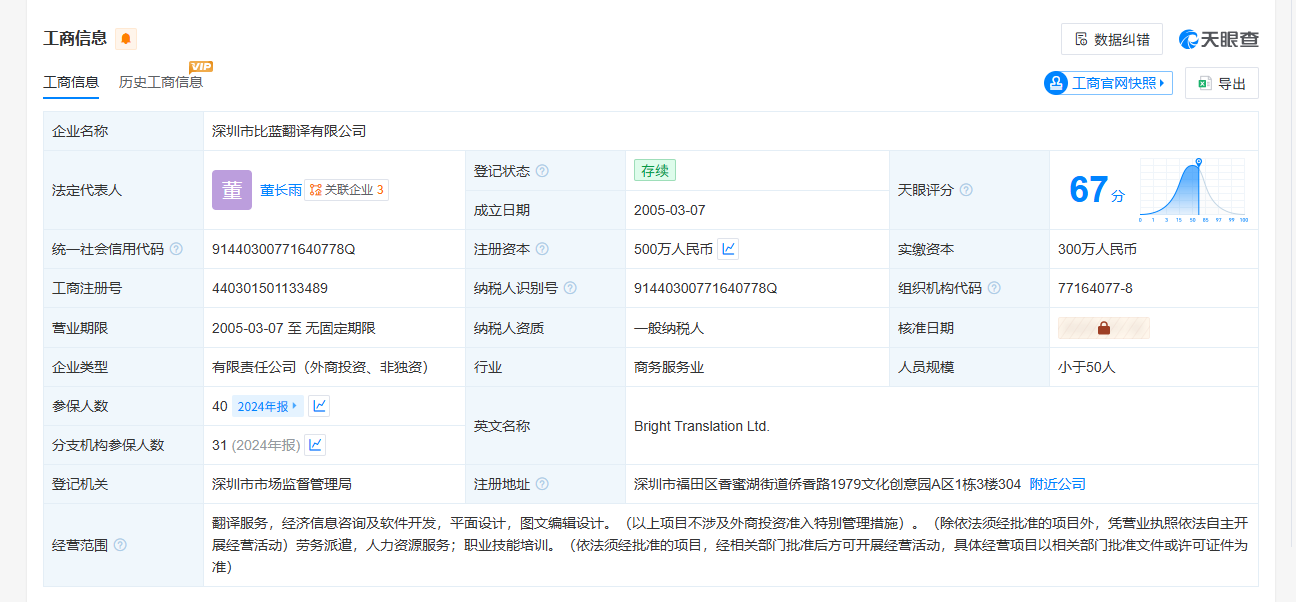Image resolution: width=1296 pixels, height=602 pixels.
Task: Open the 分支机构参保人数 trend chart icon
Action: (x=315, y=445)
